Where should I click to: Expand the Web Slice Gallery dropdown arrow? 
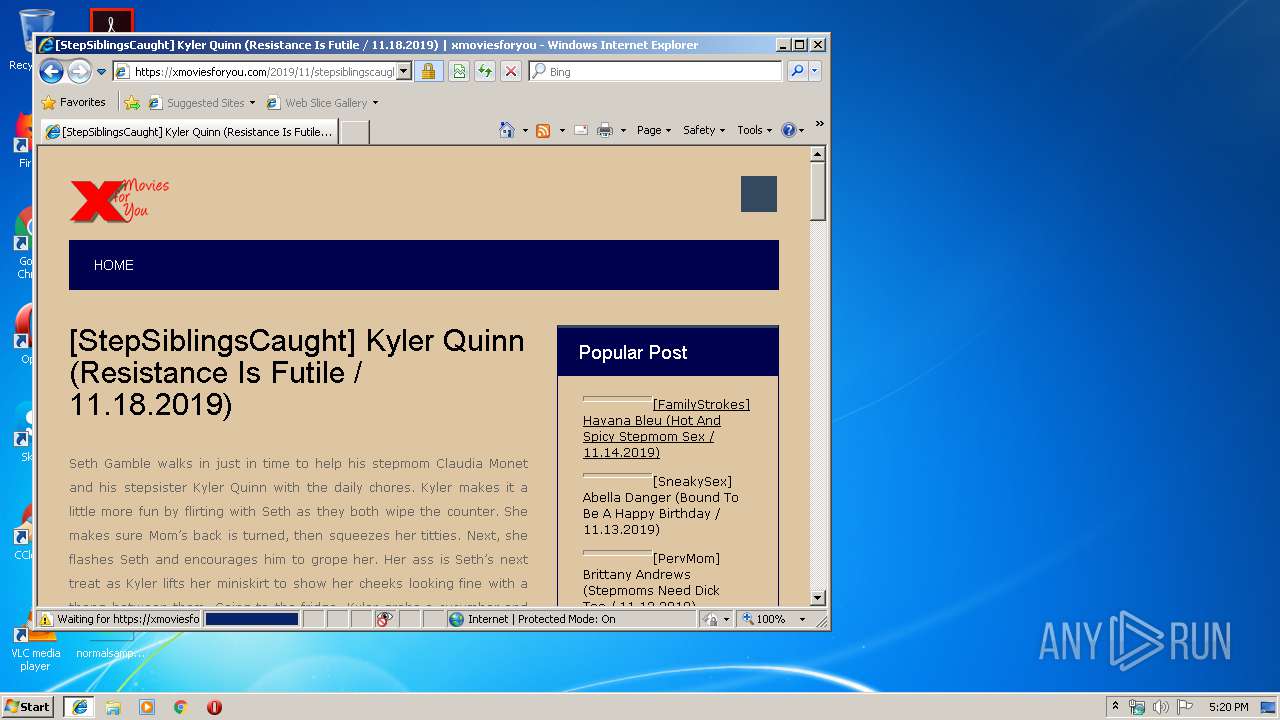coord(376,103)
